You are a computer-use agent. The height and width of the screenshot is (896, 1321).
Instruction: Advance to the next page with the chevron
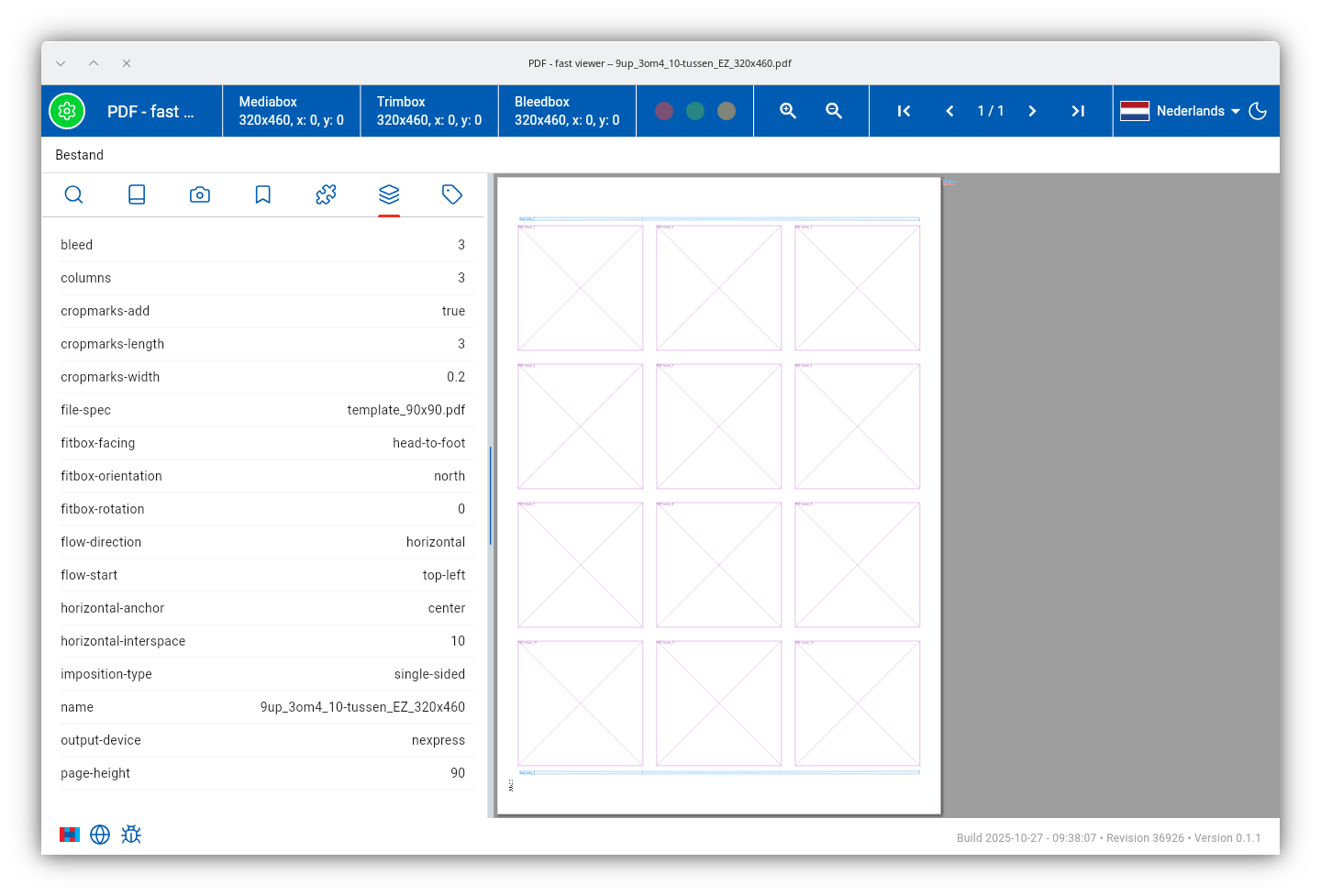pos(1032,110)
